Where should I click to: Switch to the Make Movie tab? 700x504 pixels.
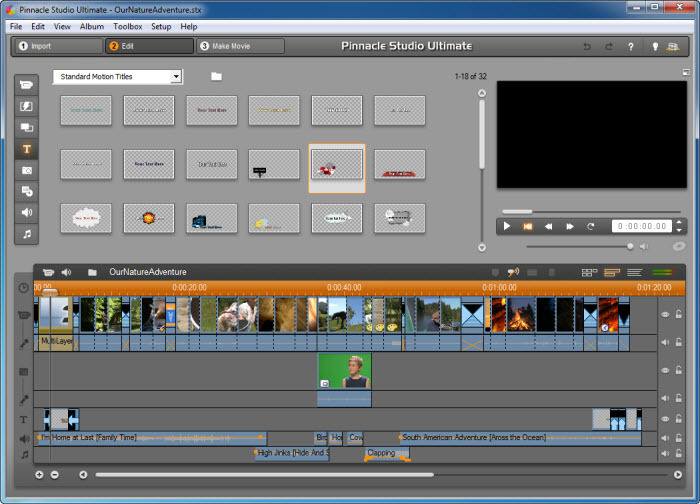coord(240,46)
